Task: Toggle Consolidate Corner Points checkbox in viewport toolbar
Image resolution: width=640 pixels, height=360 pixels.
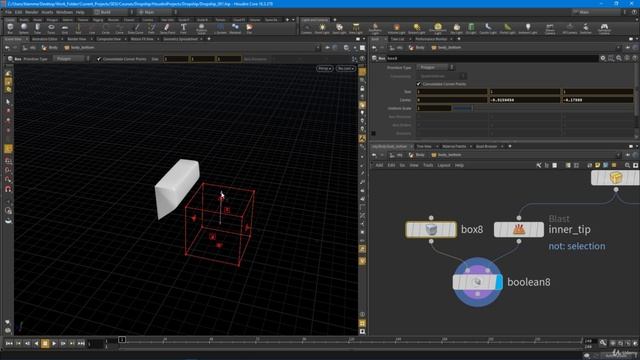Action: pos(99,59)
